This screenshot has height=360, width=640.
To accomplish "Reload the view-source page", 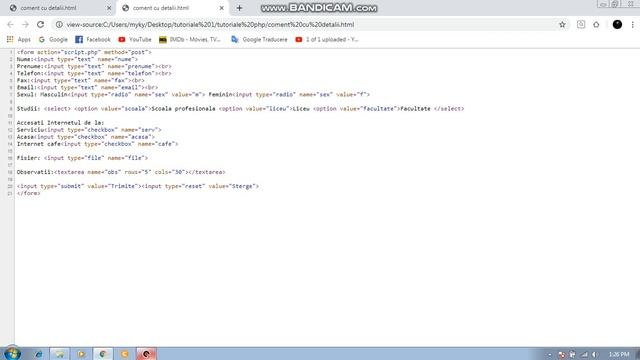I will [40, 24].
